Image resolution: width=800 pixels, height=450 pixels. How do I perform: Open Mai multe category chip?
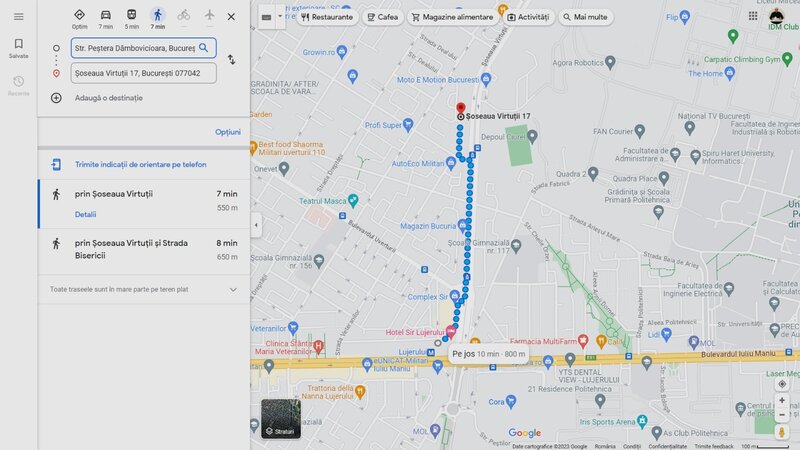585,17
